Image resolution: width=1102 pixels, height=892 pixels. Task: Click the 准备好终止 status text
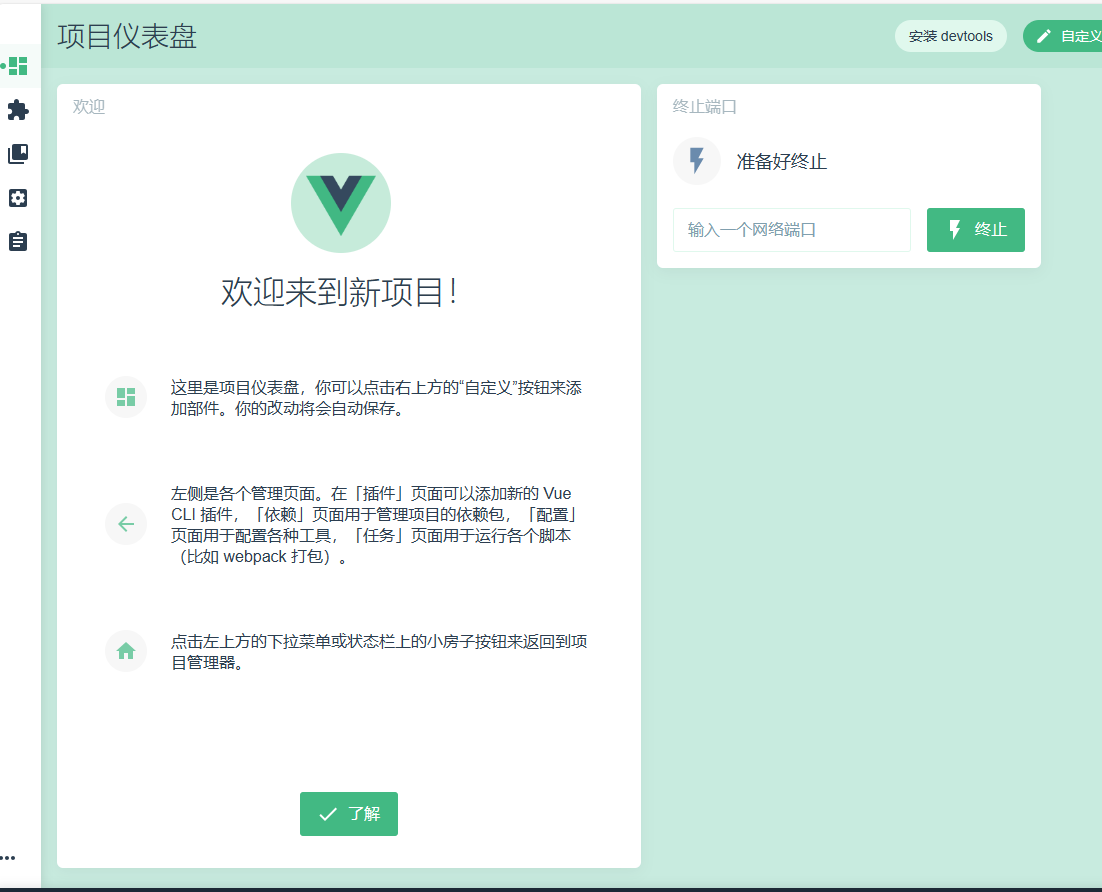point(782,162)
